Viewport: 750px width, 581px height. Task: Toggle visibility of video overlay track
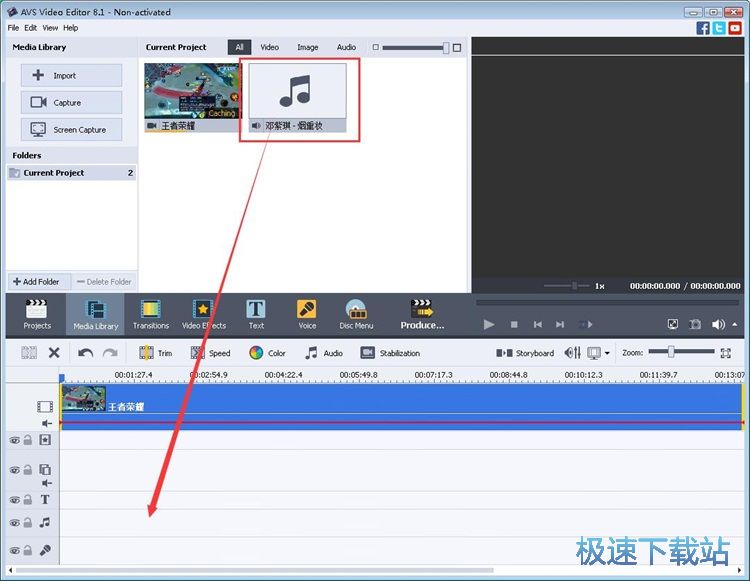(x=15, y=470)
